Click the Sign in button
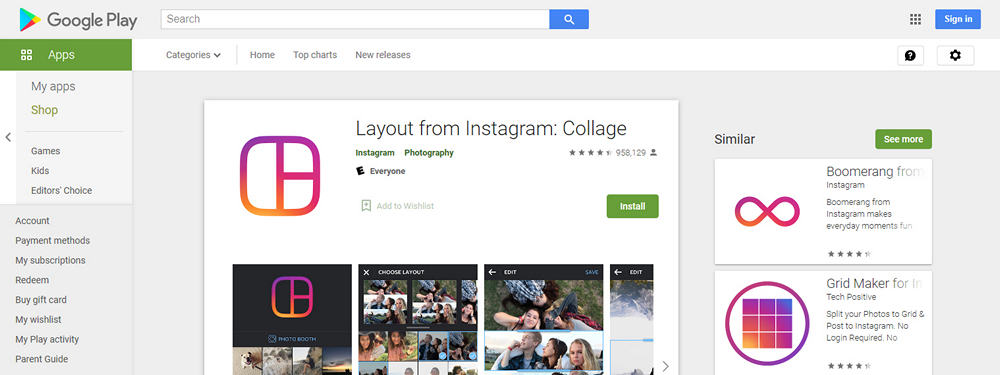The height and width of the screenshot is (375, 1000). click(958, 19)
